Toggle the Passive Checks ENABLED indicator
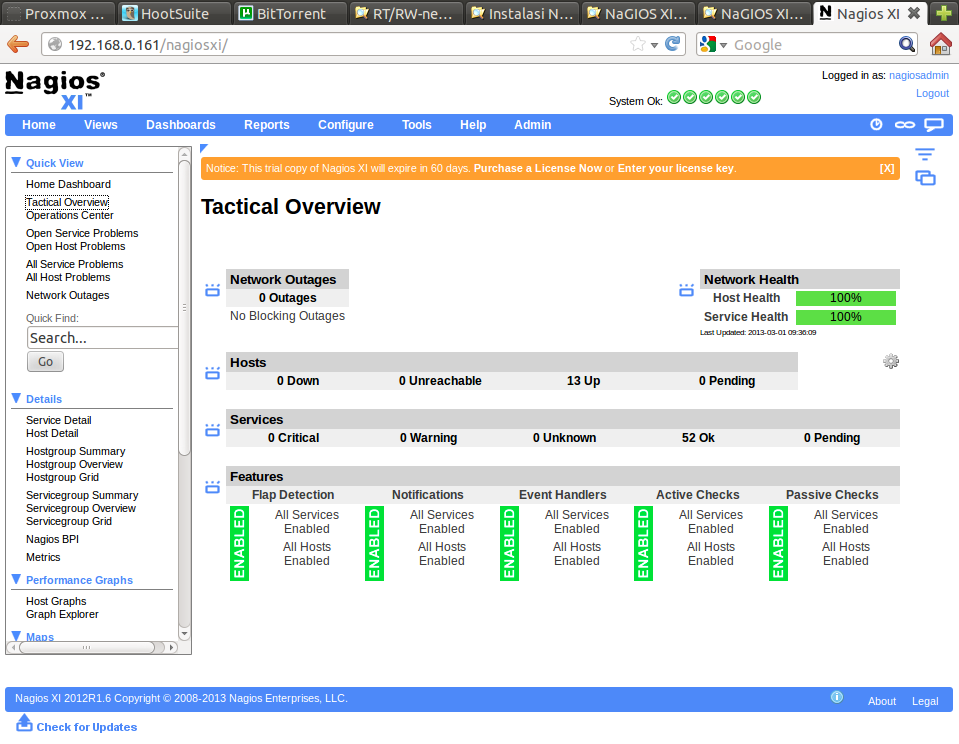This screenshot has width=959, height=744. coord(778,543)
